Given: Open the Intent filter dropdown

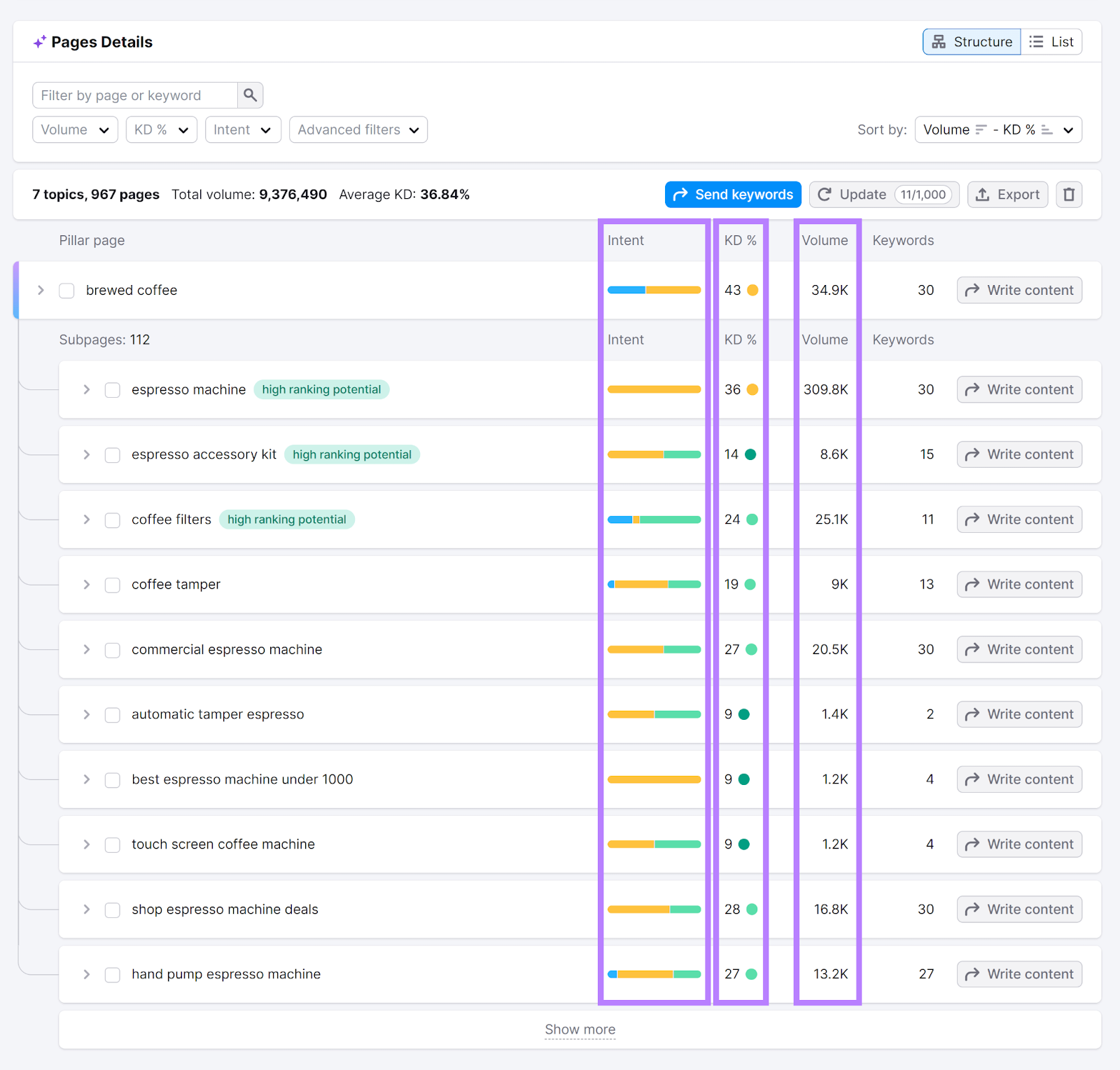Looking at the screenshot, I should coord(242,130).
